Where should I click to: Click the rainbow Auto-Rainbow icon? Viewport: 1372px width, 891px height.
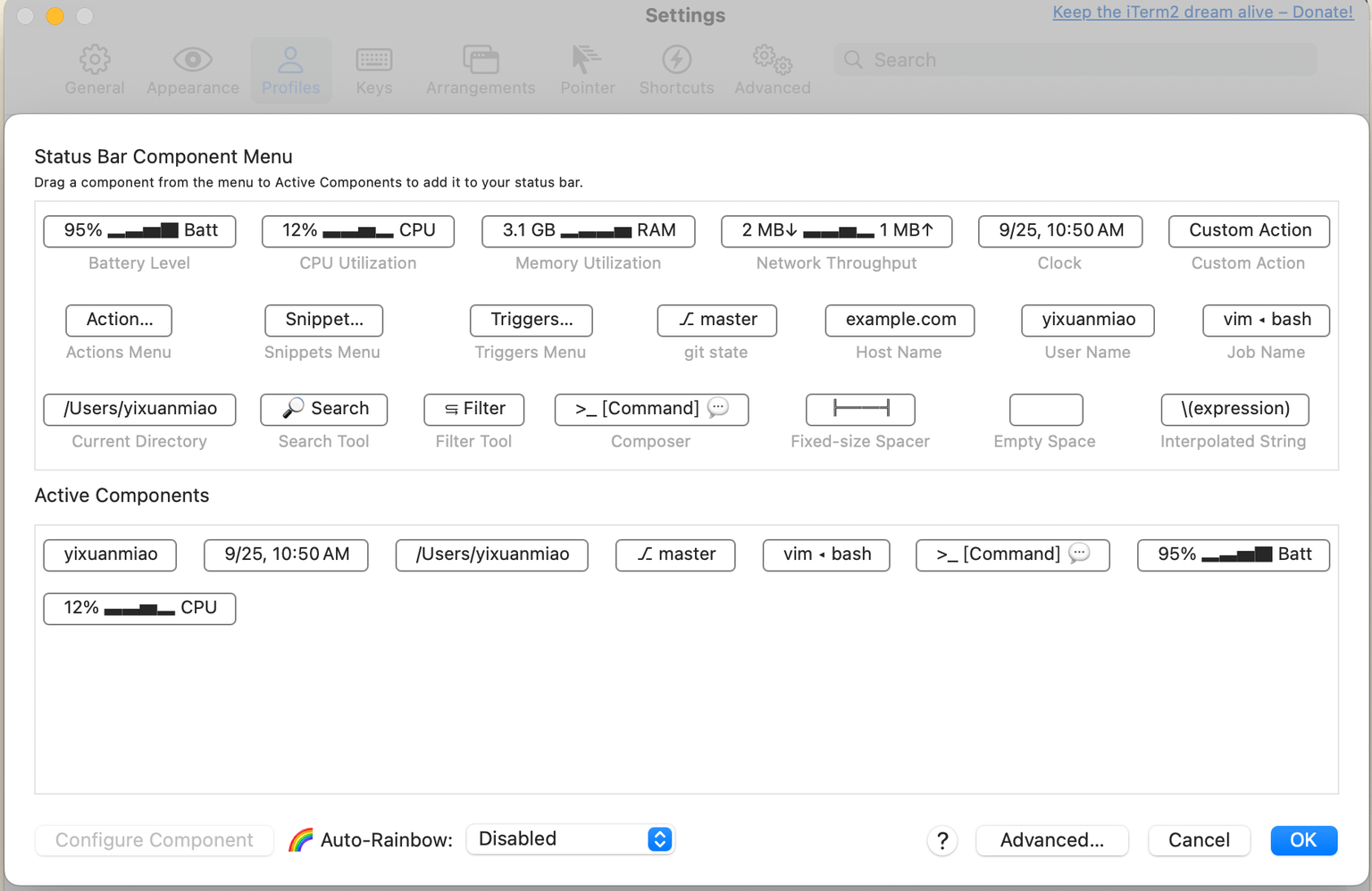[x=301, y=840]
